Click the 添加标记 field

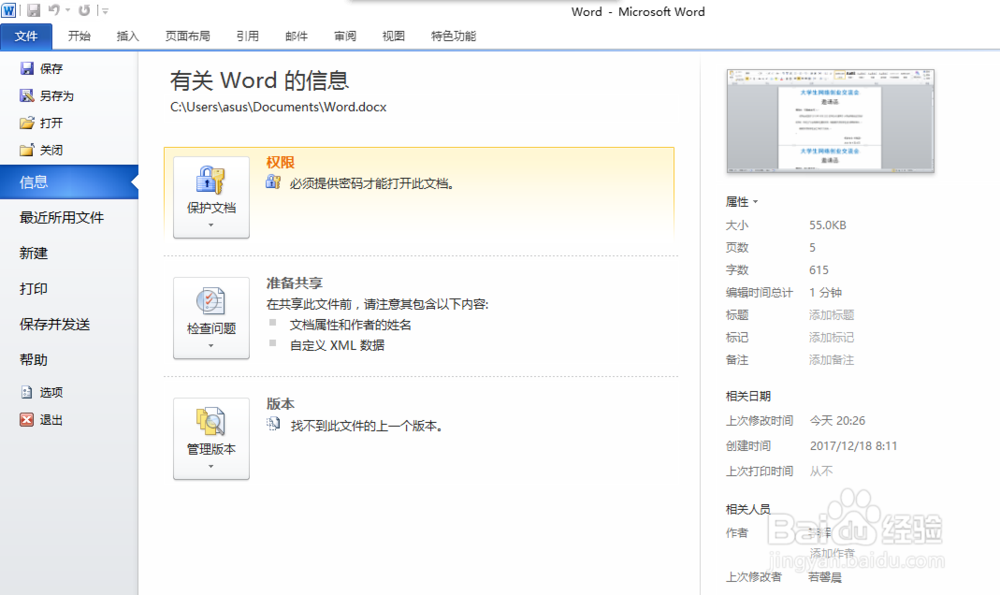(x=832, y=337)
